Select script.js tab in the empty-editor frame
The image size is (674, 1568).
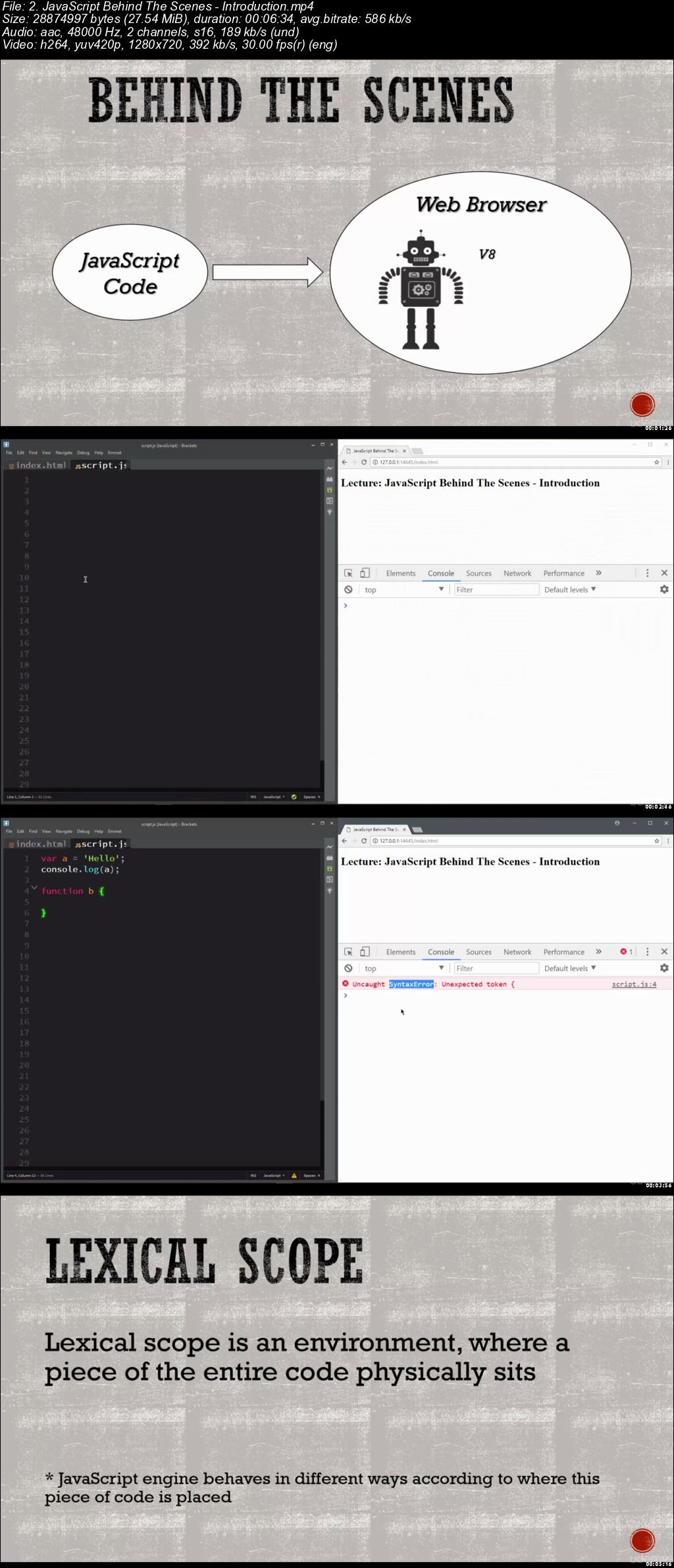click(101, 465)
